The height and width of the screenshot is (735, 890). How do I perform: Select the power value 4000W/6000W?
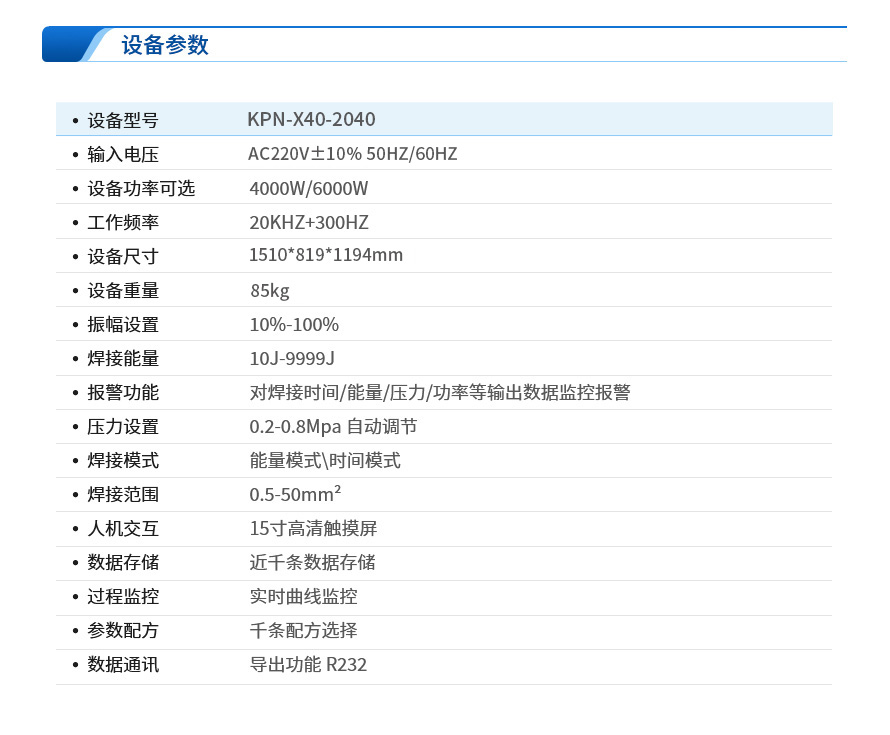pyautogui.click(x=309, y=188)
